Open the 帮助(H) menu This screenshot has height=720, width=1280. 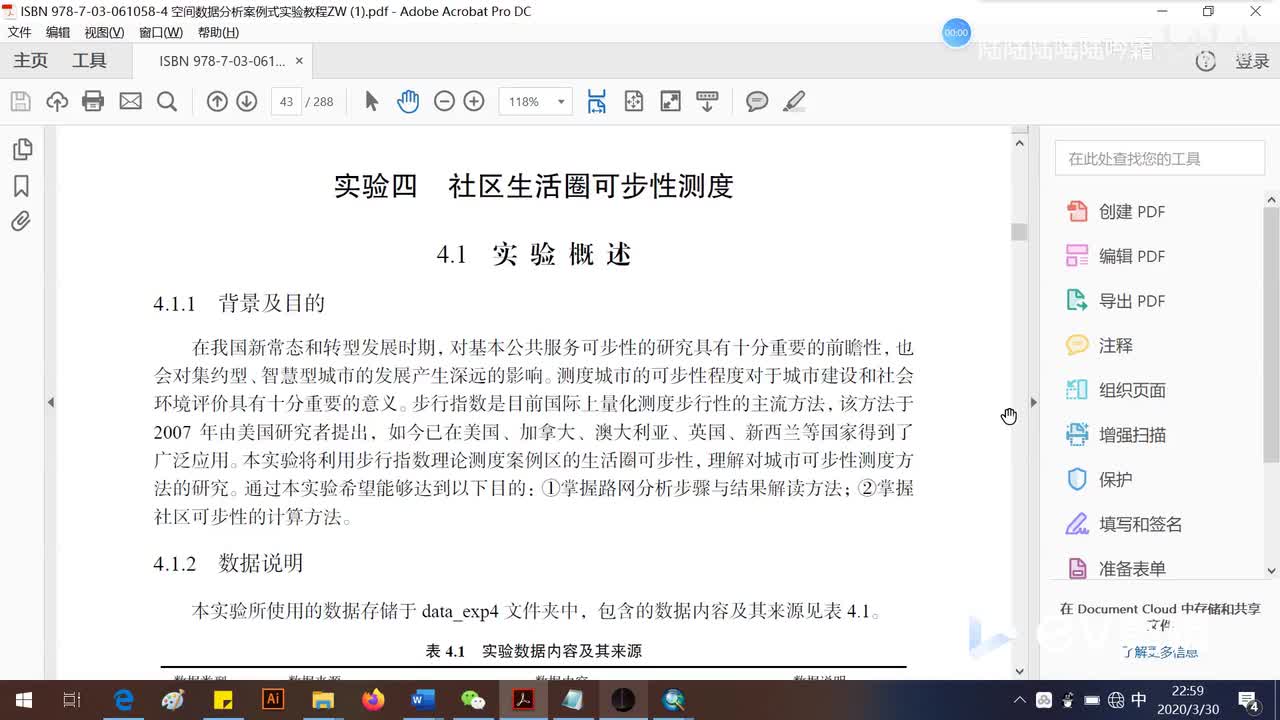point(218,32)
